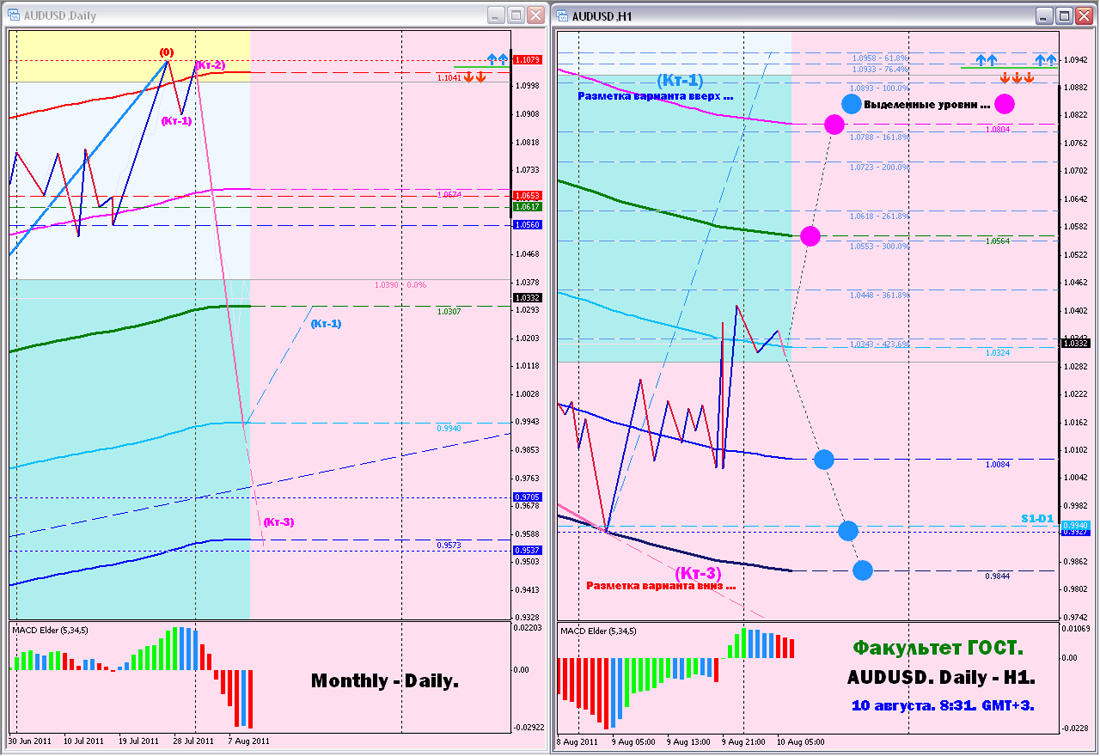Click the 1.0564 green level label
The height and width of the screenshot is (756, 1100).
click(x=998, y=241)
